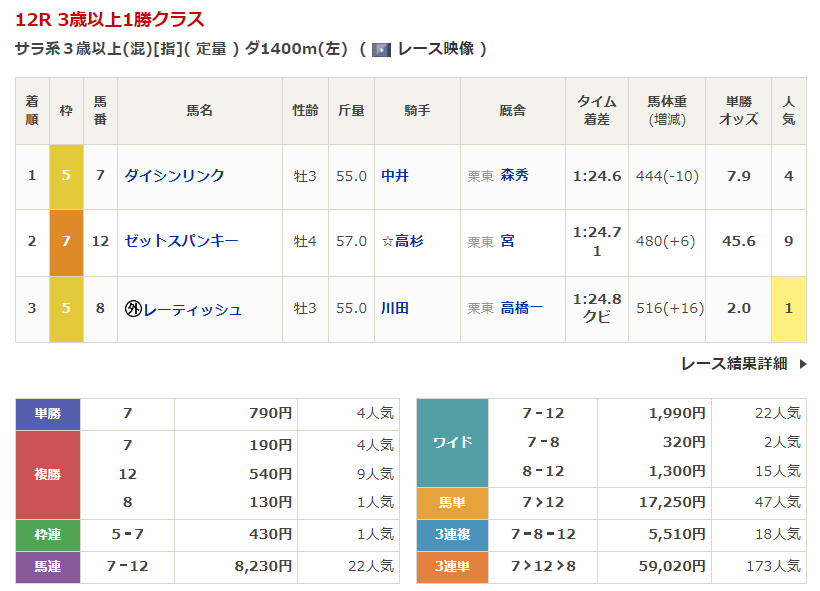
Task: Open horse ダイシンリンク profile link
Action: click(174, 176)
